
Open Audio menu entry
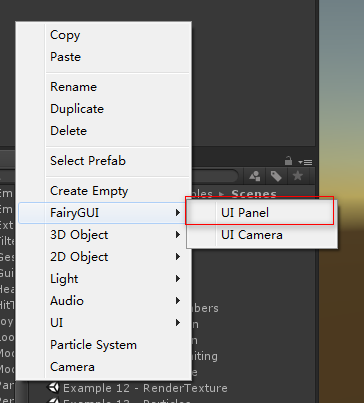pos(104,301)
